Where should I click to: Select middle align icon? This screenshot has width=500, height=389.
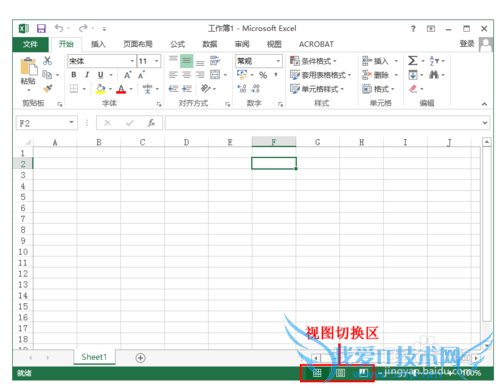pyautogui.click(x=187, y=61)
